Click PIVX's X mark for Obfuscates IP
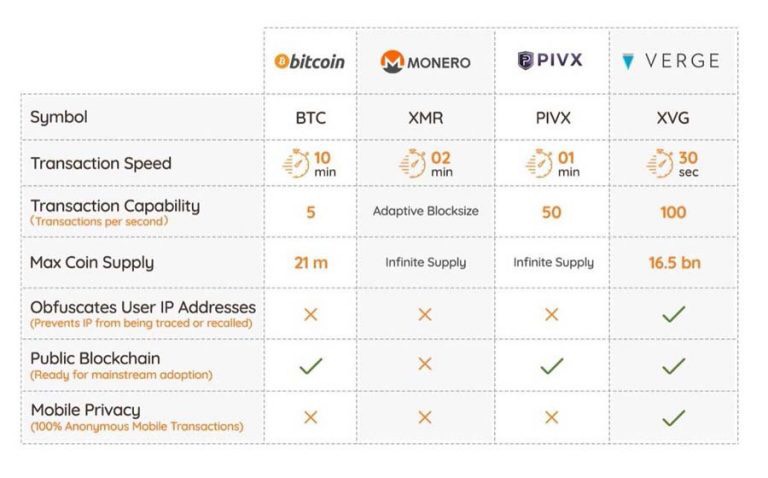Screen dimensions: 768x478 (x=551, y=314)
